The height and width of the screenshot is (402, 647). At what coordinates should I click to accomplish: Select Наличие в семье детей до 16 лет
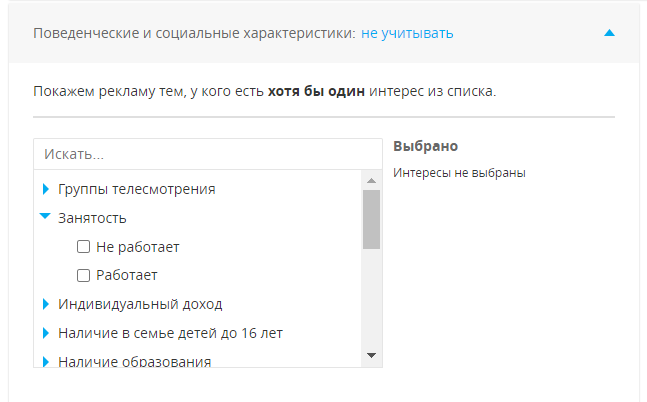(170, 333)
